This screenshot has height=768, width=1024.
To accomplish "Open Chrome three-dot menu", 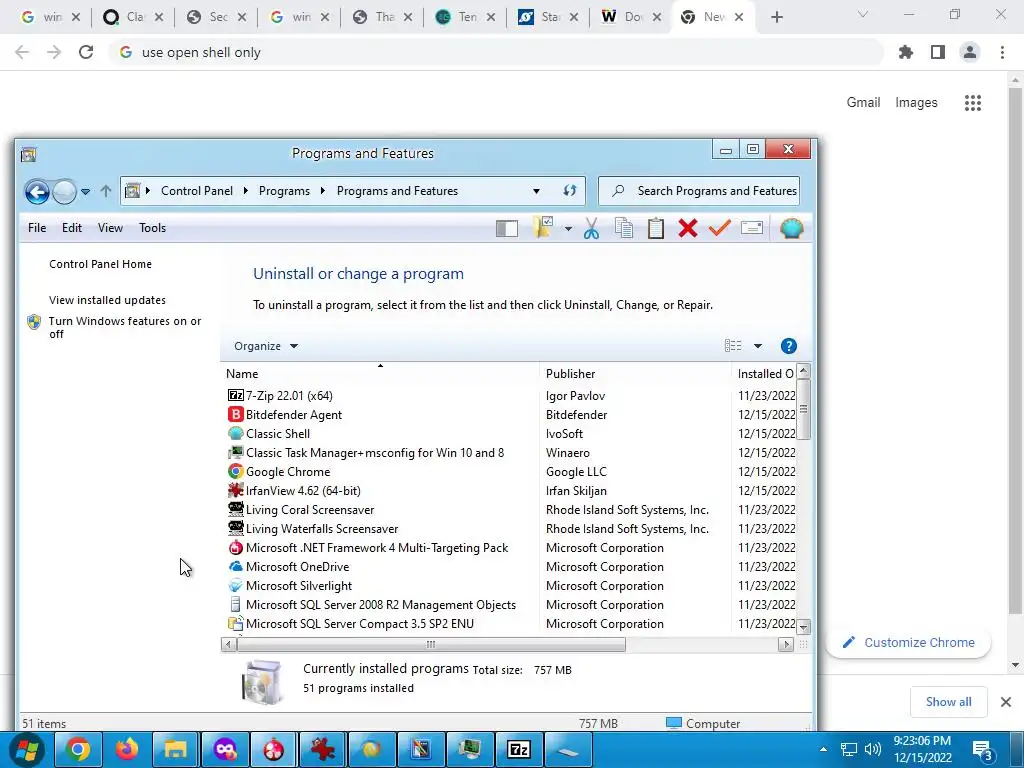I will coord(1002,52).
